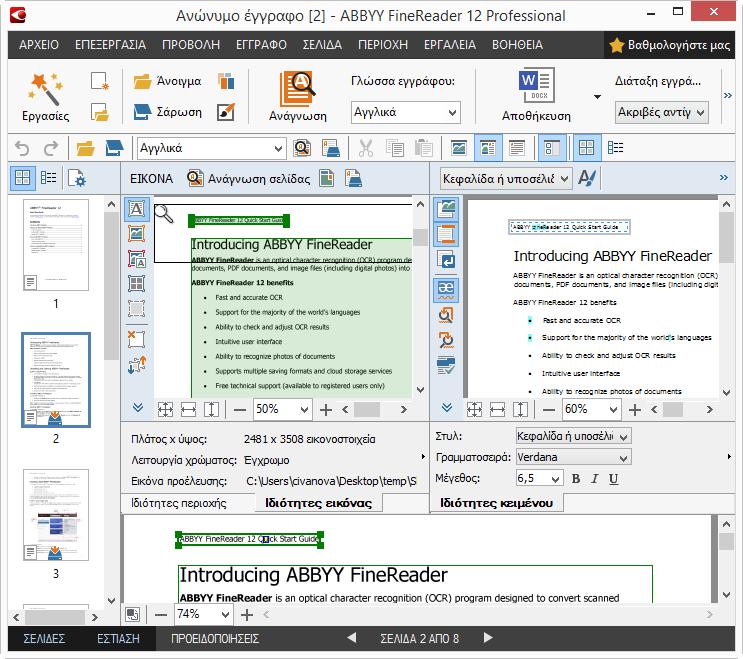Click the style editor A icon
Viewport: 743px width, 659px height.
pyautogui.click(x=588, y=179)
